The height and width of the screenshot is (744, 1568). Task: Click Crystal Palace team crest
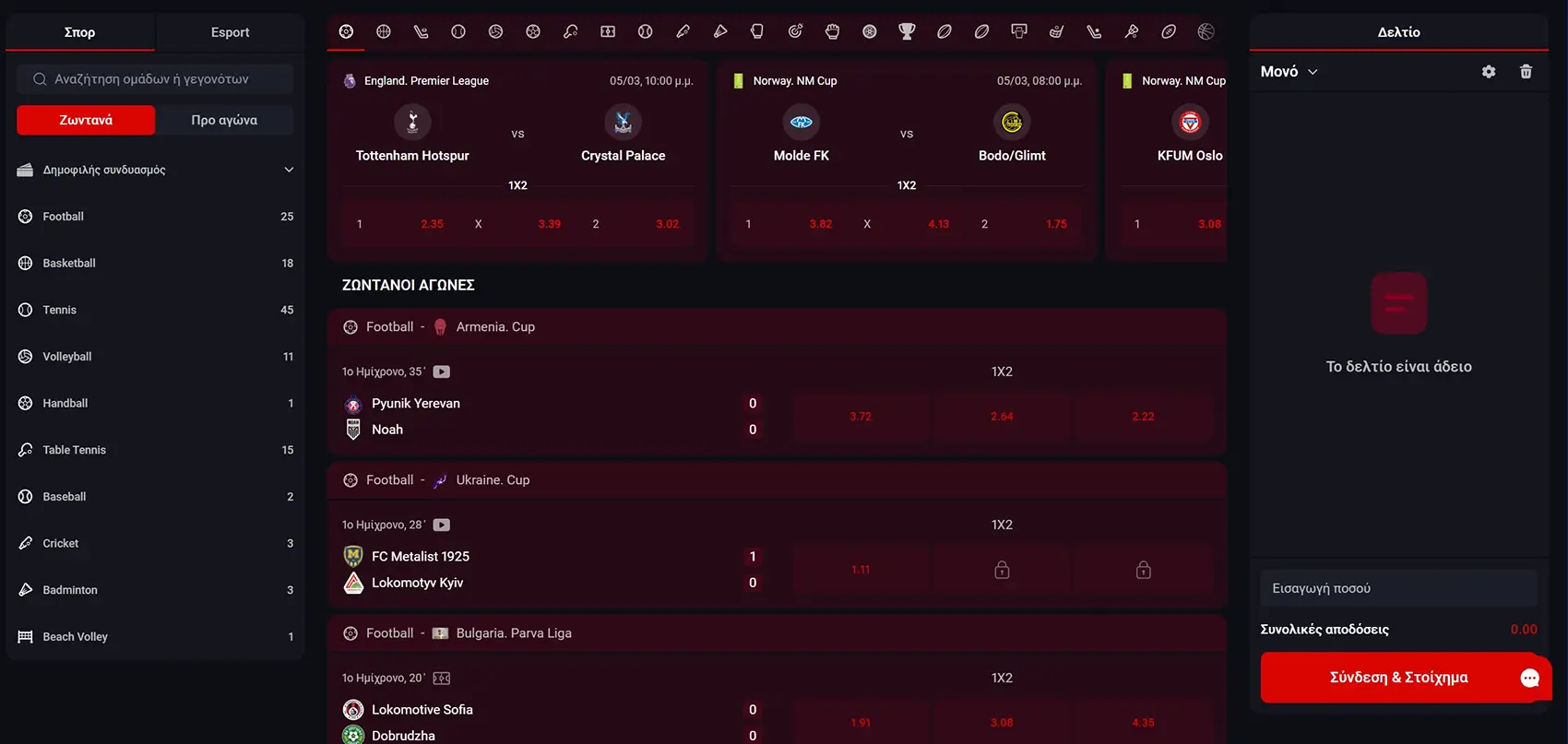[624, 122]
